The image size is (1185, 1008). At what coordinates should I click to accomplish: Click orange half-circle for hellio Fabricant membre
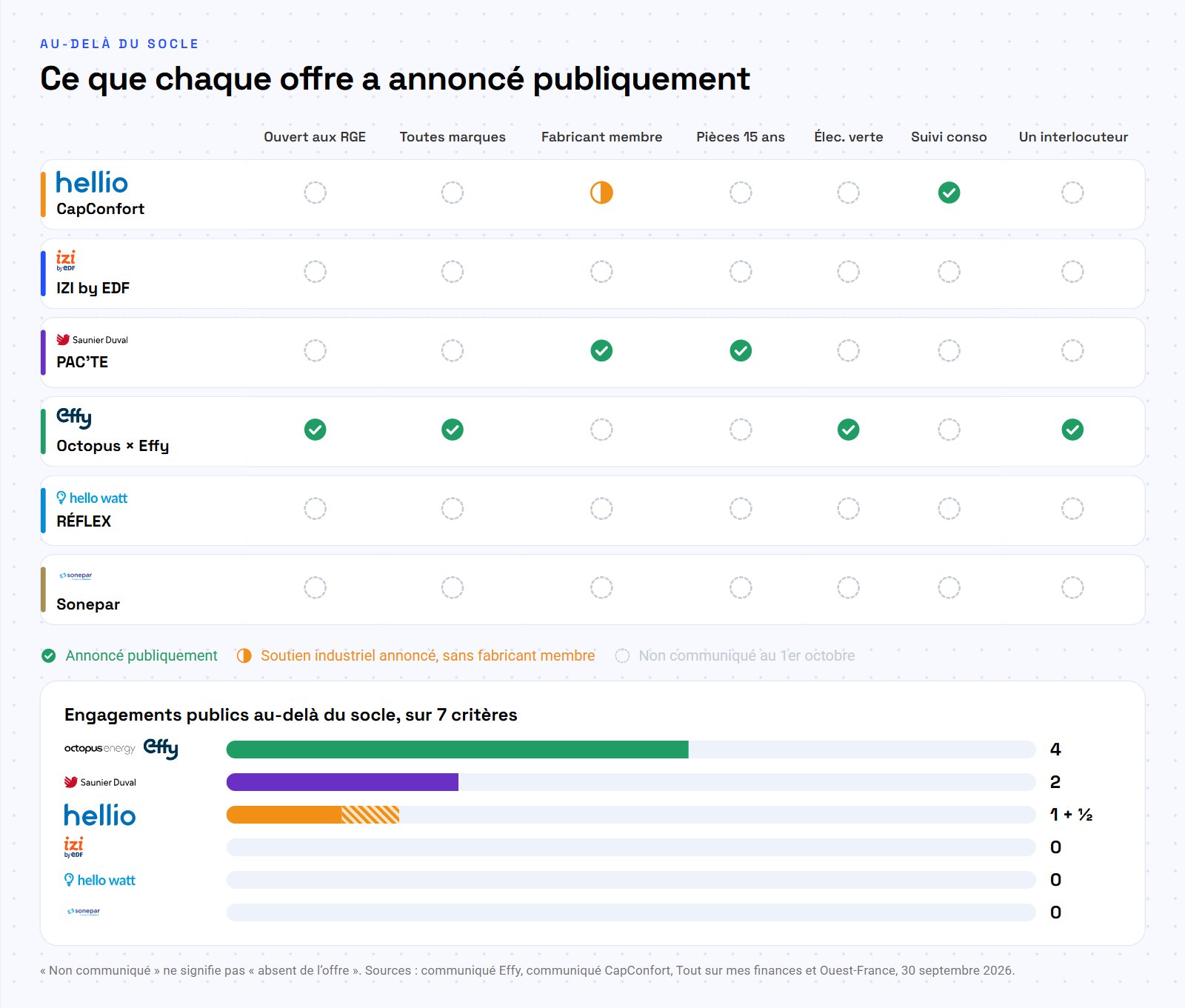(x=601, y=193)
